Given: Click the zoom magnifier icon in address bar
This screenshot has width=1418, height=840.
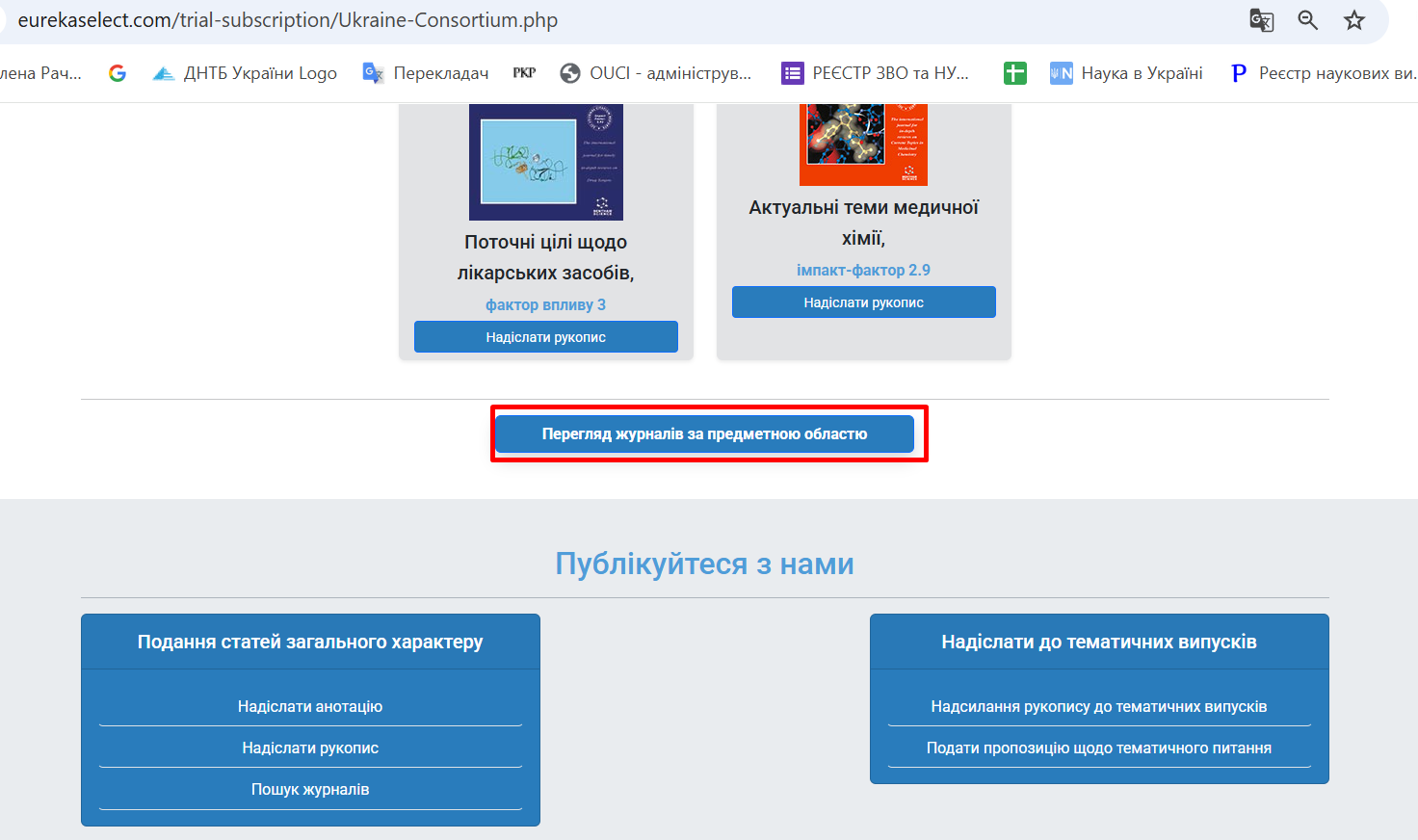Looking at the screenshot, I should point(1307,20).
